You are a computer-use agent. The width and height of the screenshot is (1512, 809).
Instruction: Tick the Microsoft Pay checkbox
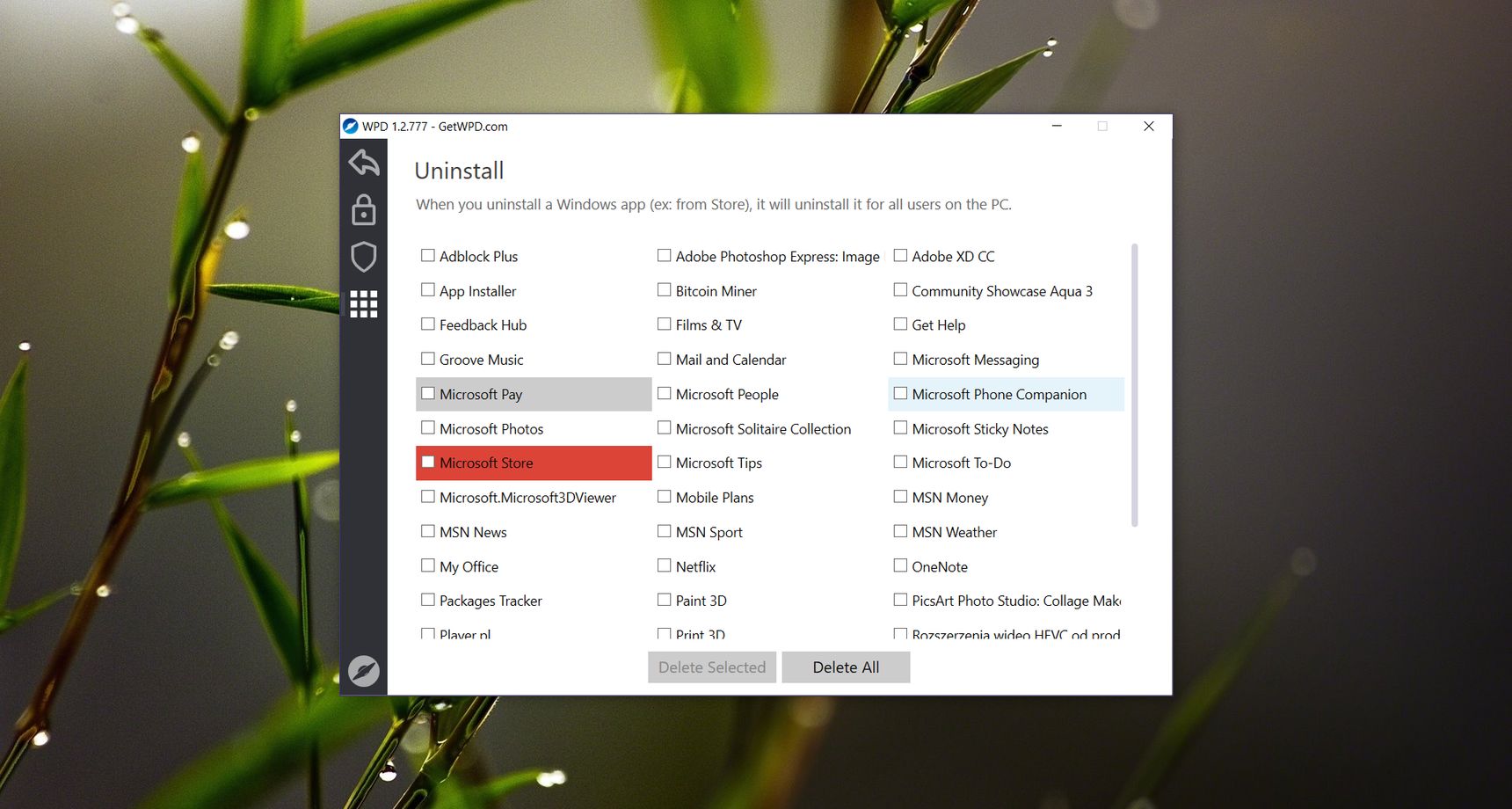pos(428,394)
